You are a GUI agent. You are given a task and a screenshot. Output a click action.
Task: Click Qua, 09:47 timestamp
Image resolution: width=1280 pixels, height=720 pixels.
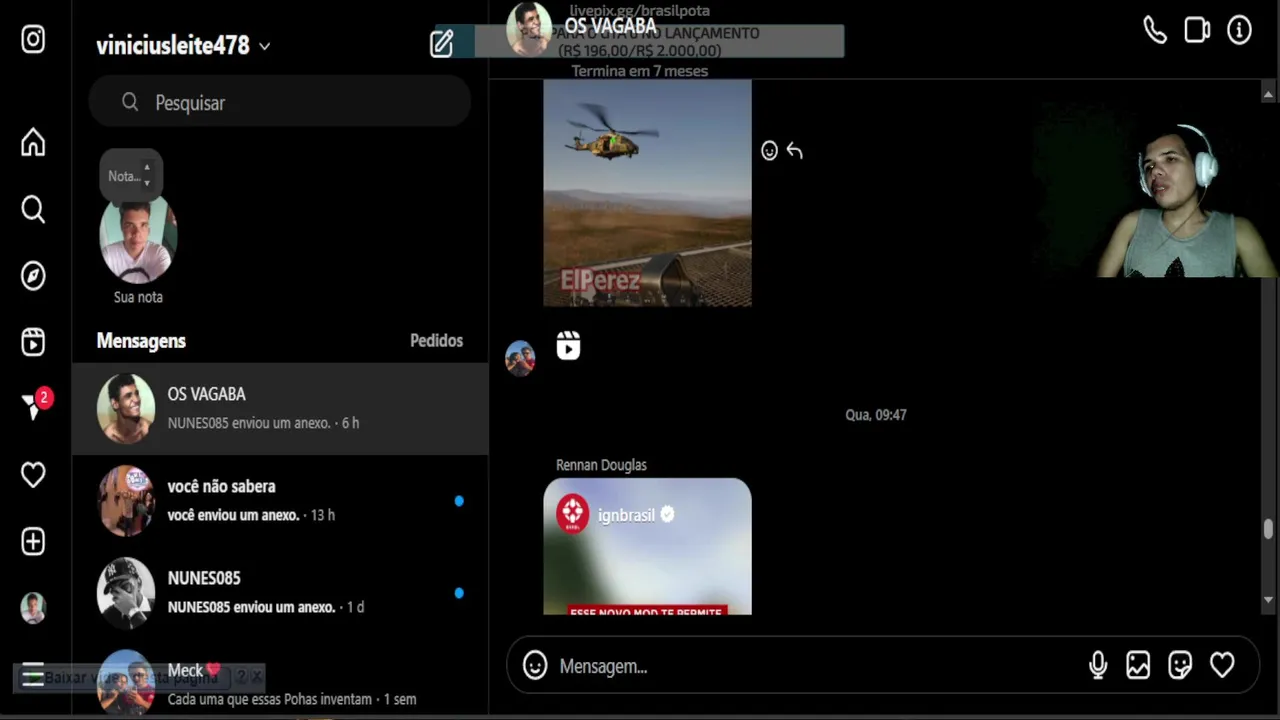pos(876,414)
